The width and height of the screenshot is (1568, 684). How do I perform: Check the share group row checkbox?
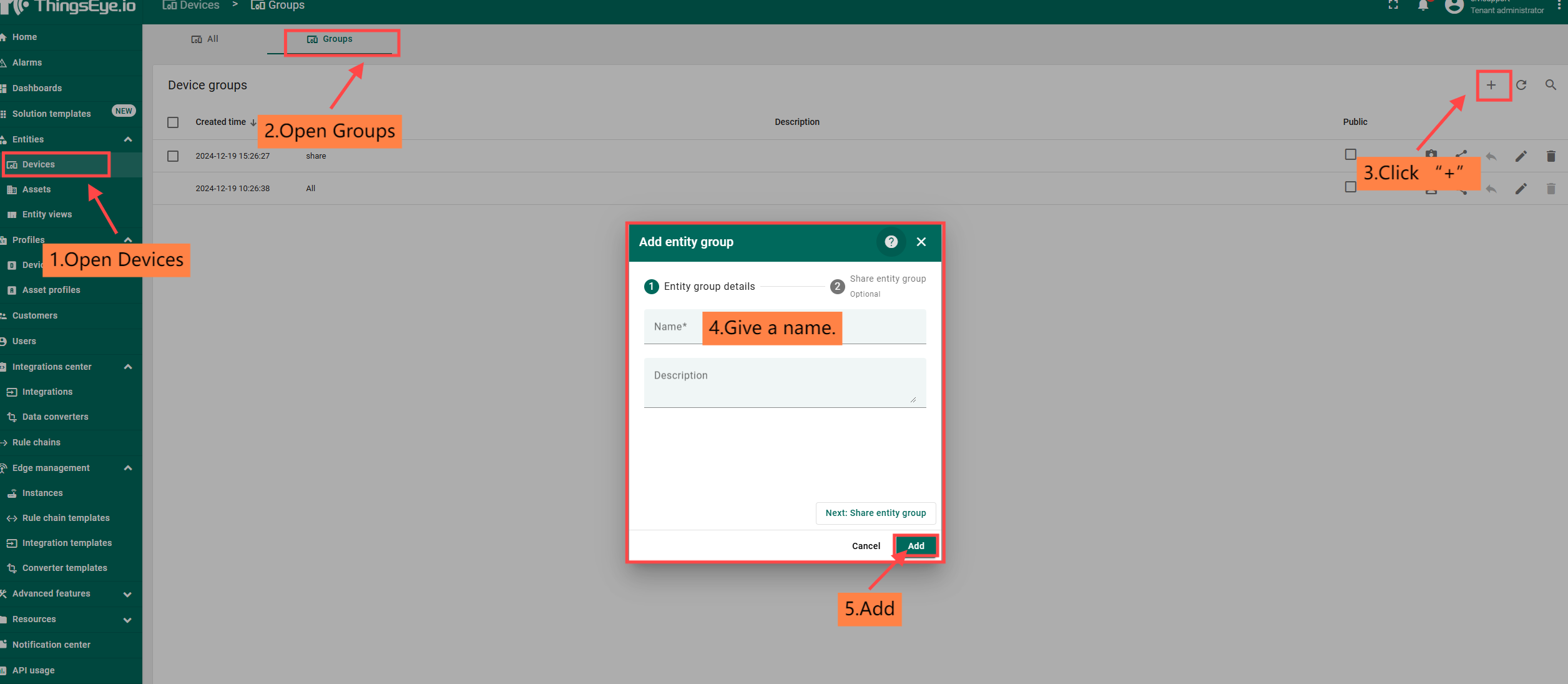173,156
